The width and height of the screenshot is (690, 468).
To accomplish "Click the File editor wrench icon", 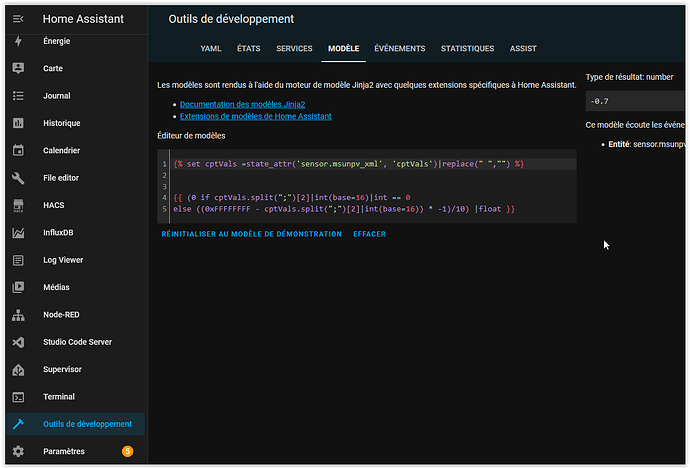I will tap(18, 178).
